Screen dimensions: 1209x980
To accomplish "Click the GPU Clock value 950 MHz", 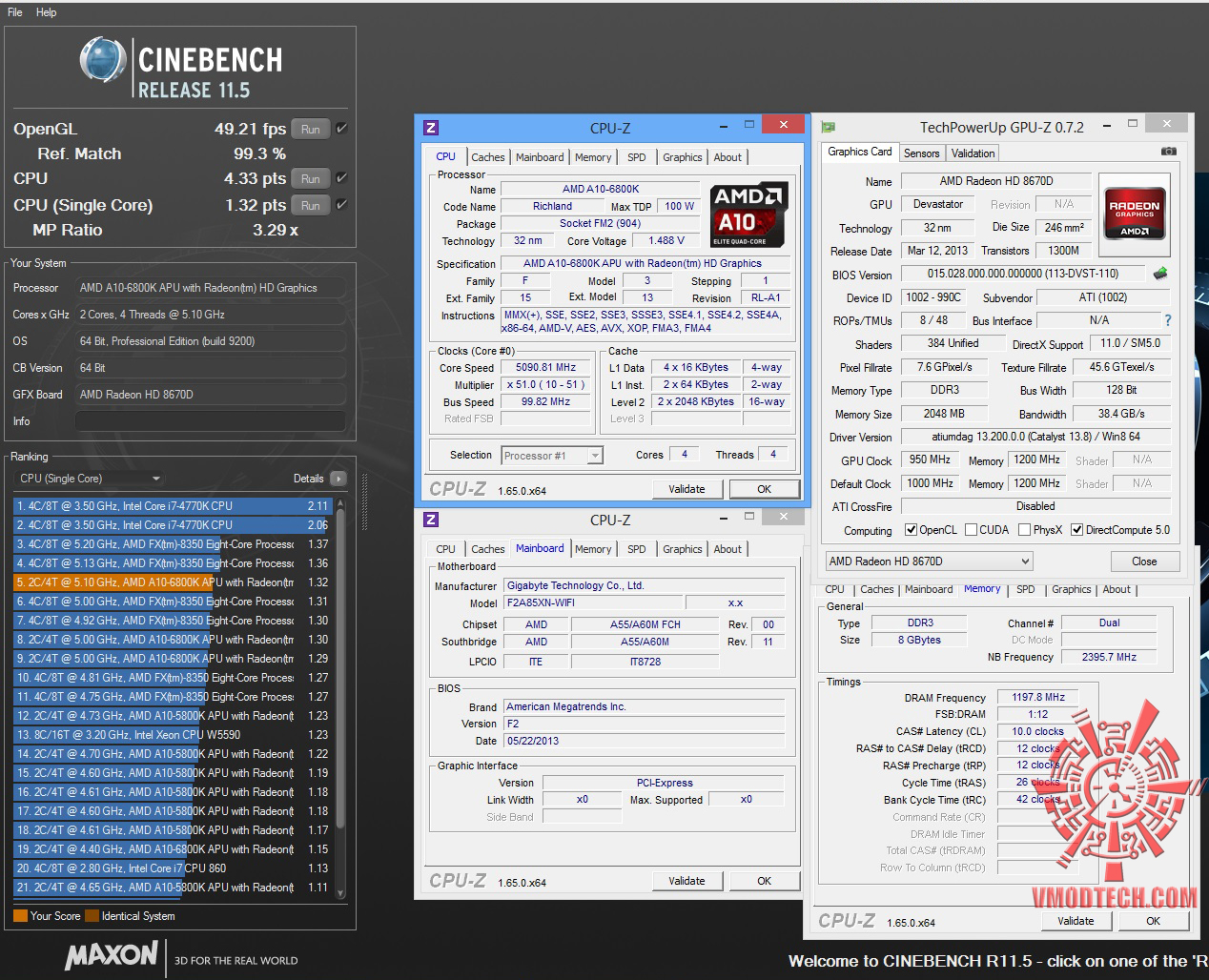I will click(930, 459).
